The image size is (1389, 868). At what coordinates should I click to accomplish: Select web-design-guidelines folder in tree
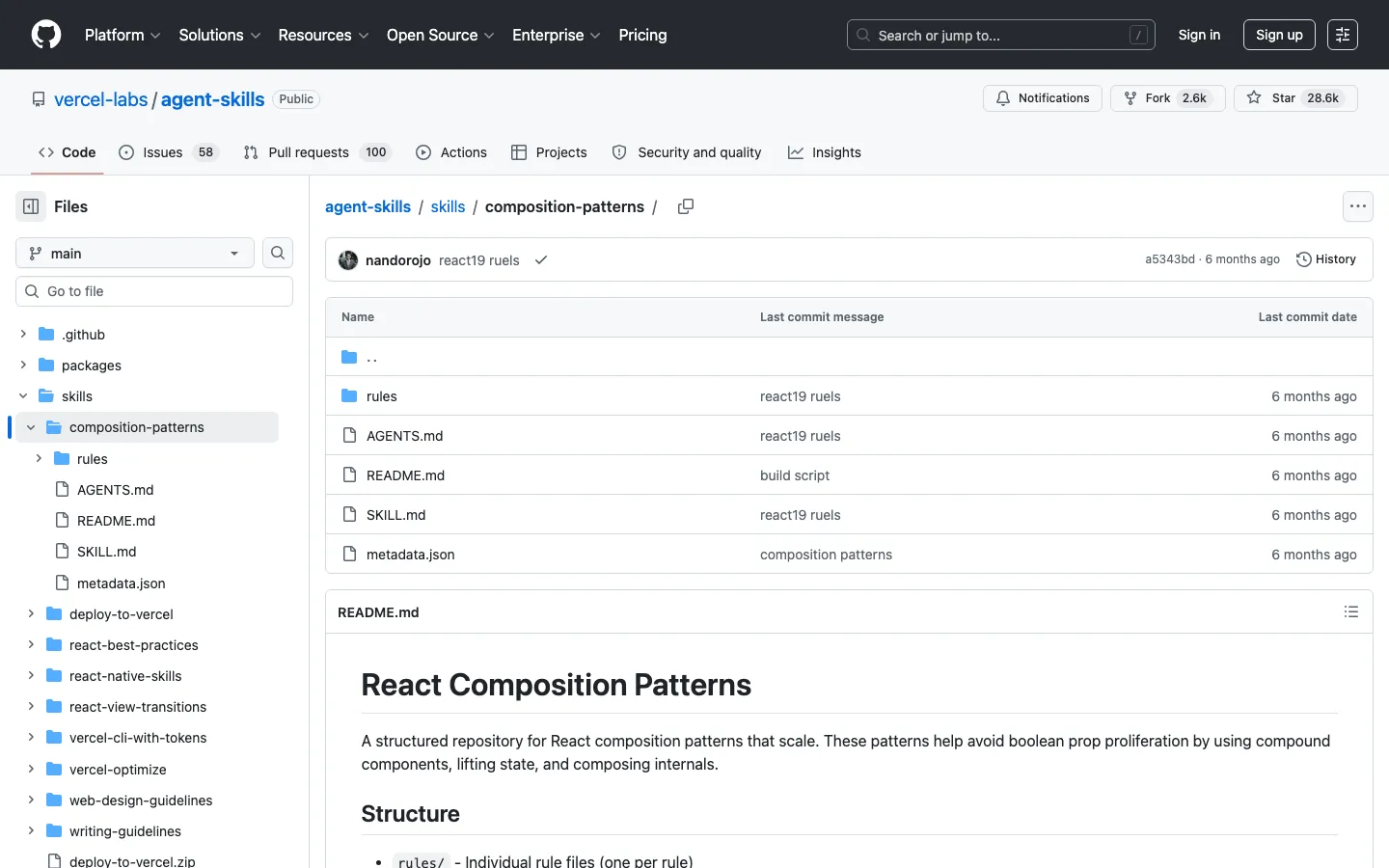(141, 800)
